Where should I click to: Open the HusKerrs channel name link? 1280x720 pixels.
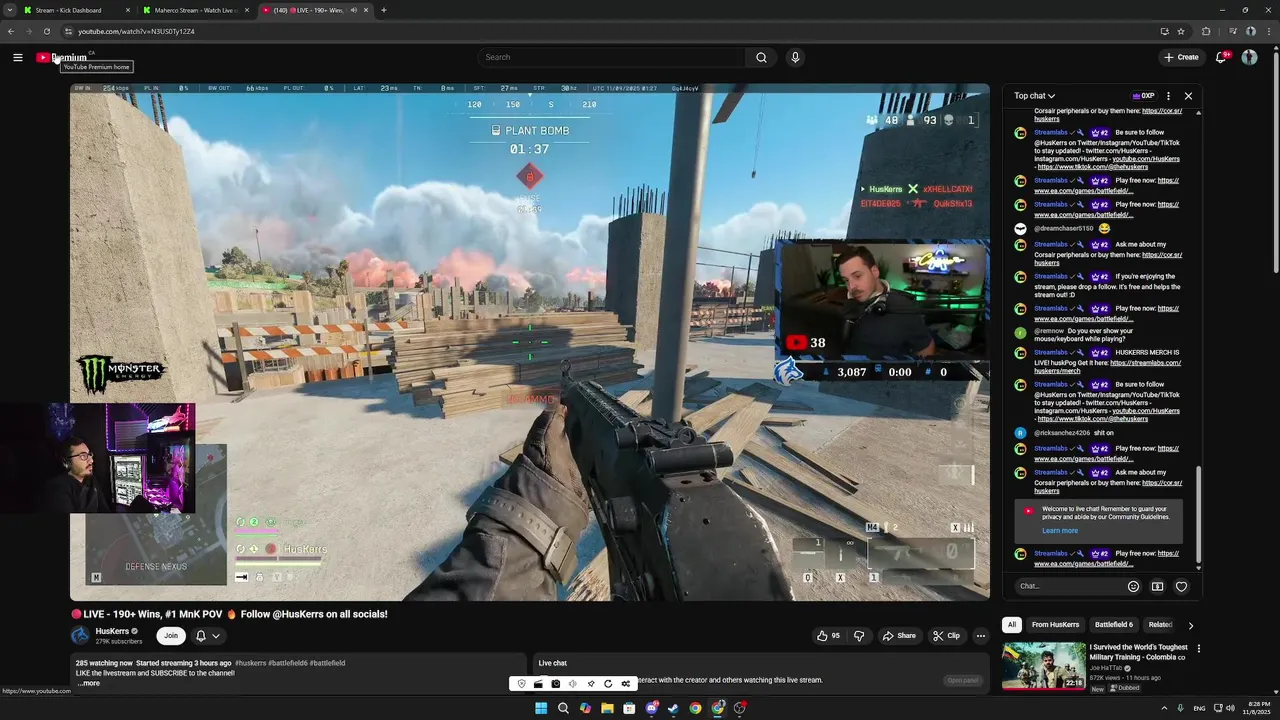click(112, 631)
